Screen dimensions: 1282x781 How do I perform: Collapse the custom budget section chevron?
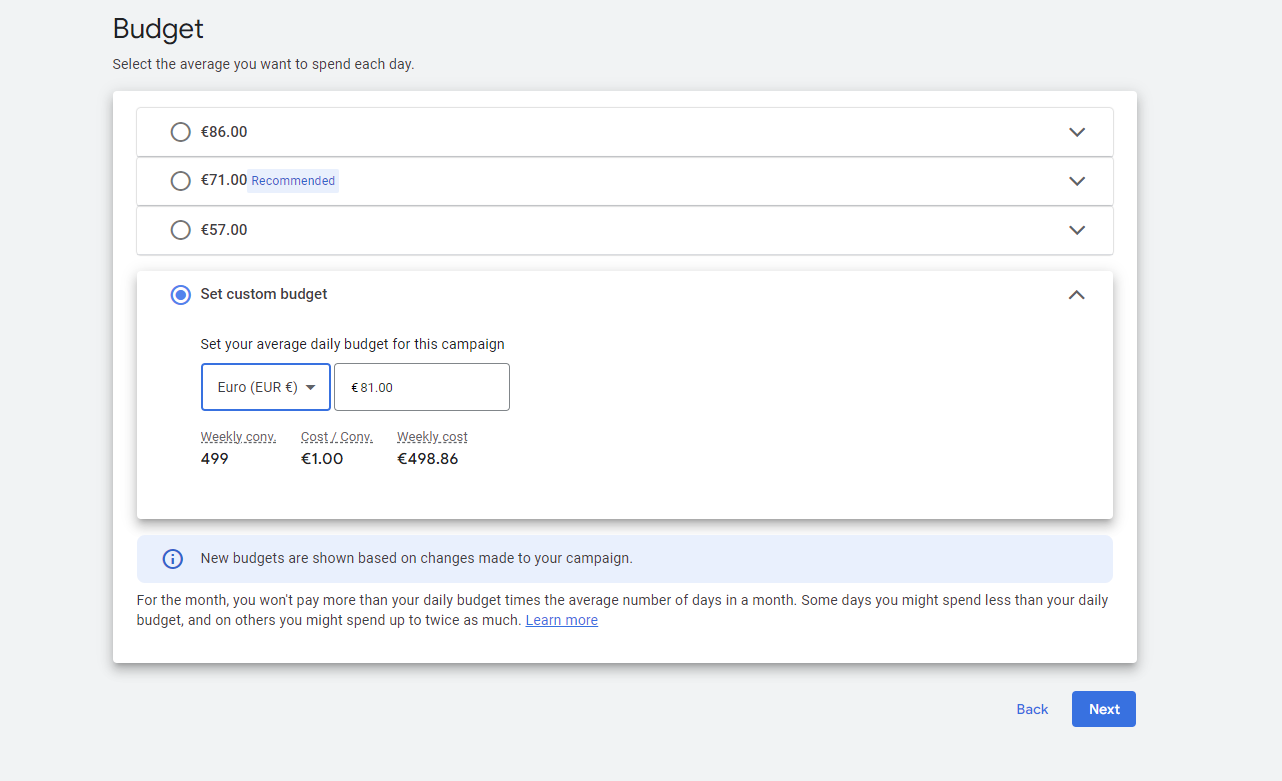pos(1076,295)
